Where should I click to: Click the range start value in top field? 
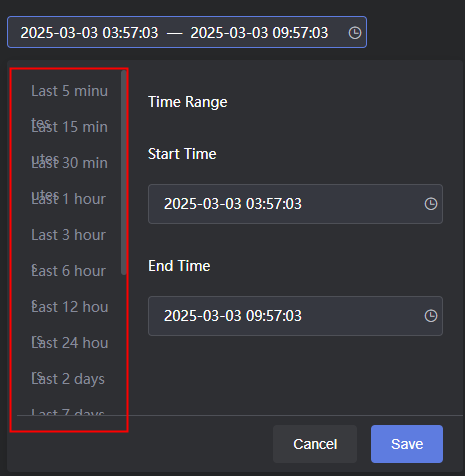click(x=89, y=33)
